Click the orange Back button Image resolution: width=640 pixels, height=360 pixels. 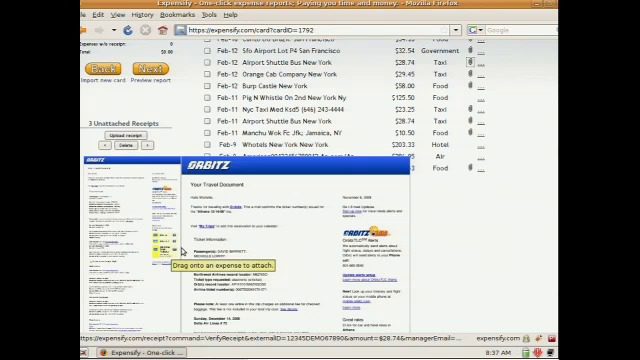[103, 69]
